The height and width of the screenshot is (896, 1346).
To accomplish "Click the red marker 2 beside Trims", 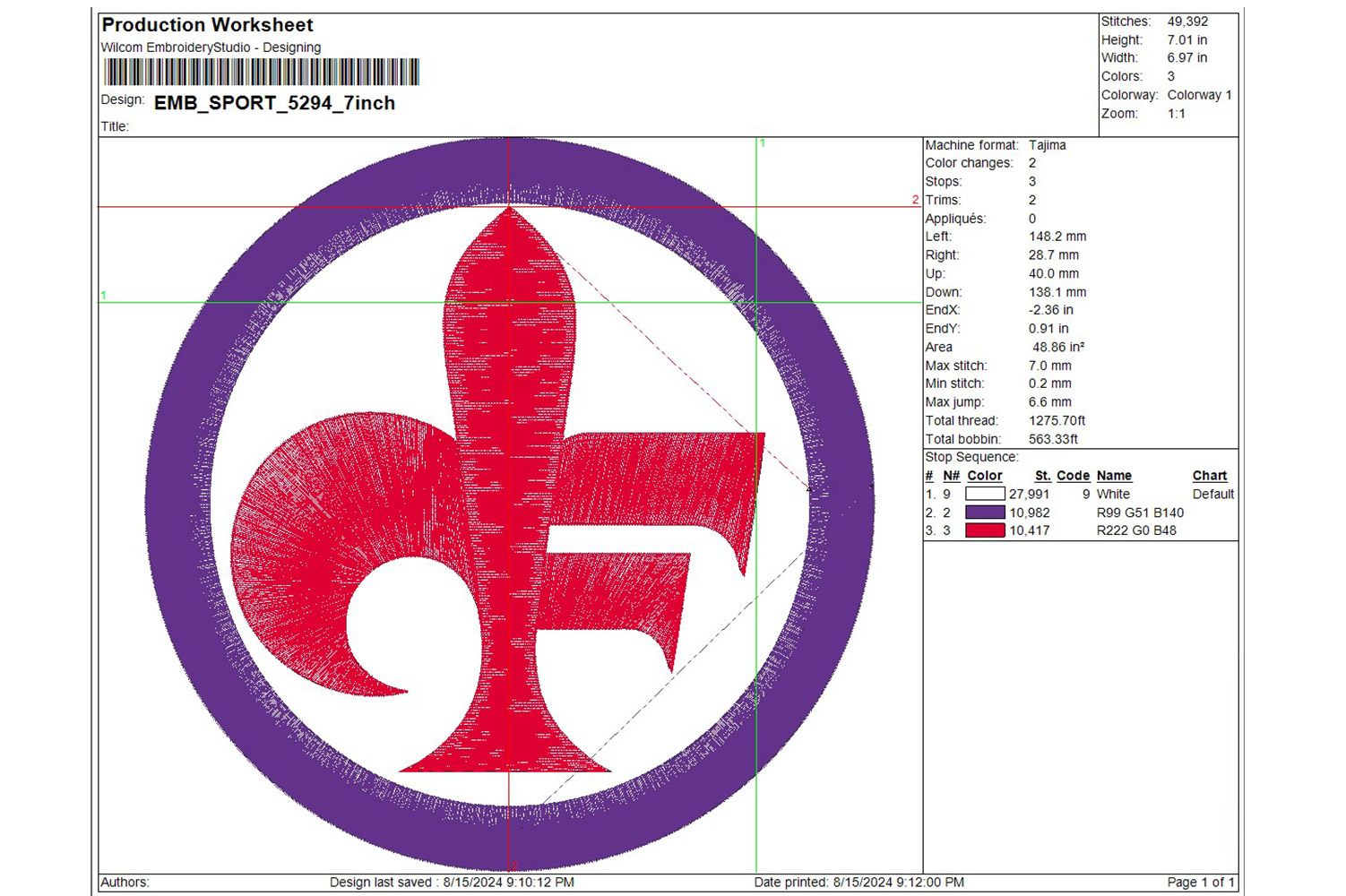I will (915, 200).
